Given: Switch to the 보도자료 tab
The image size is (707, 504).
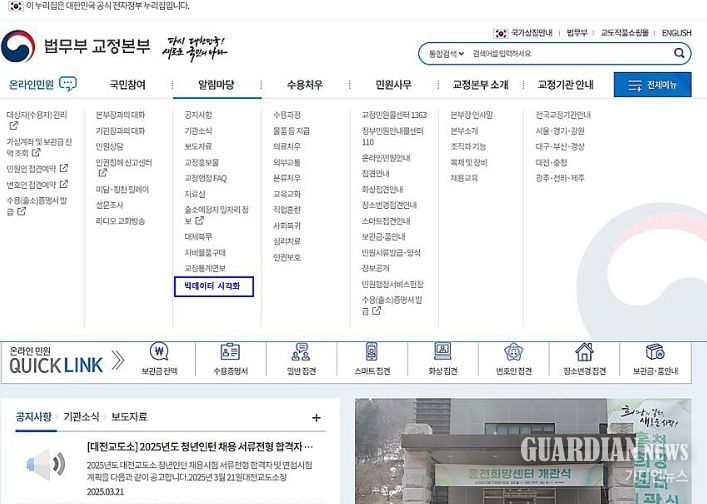Looking at the screenshot, I should [129, 417].
